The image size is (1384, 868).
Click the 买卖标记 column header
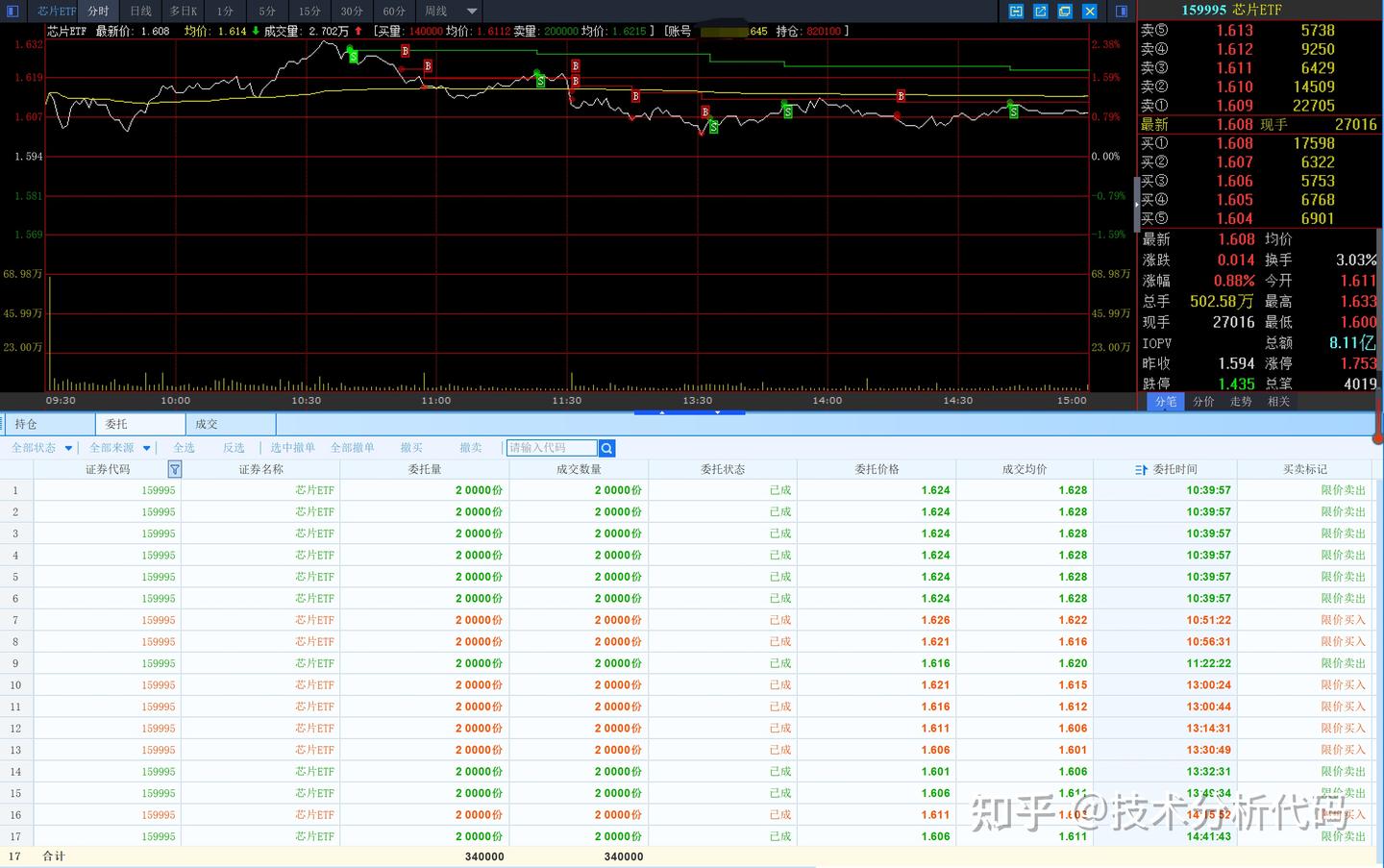[x=1305, y=469]
